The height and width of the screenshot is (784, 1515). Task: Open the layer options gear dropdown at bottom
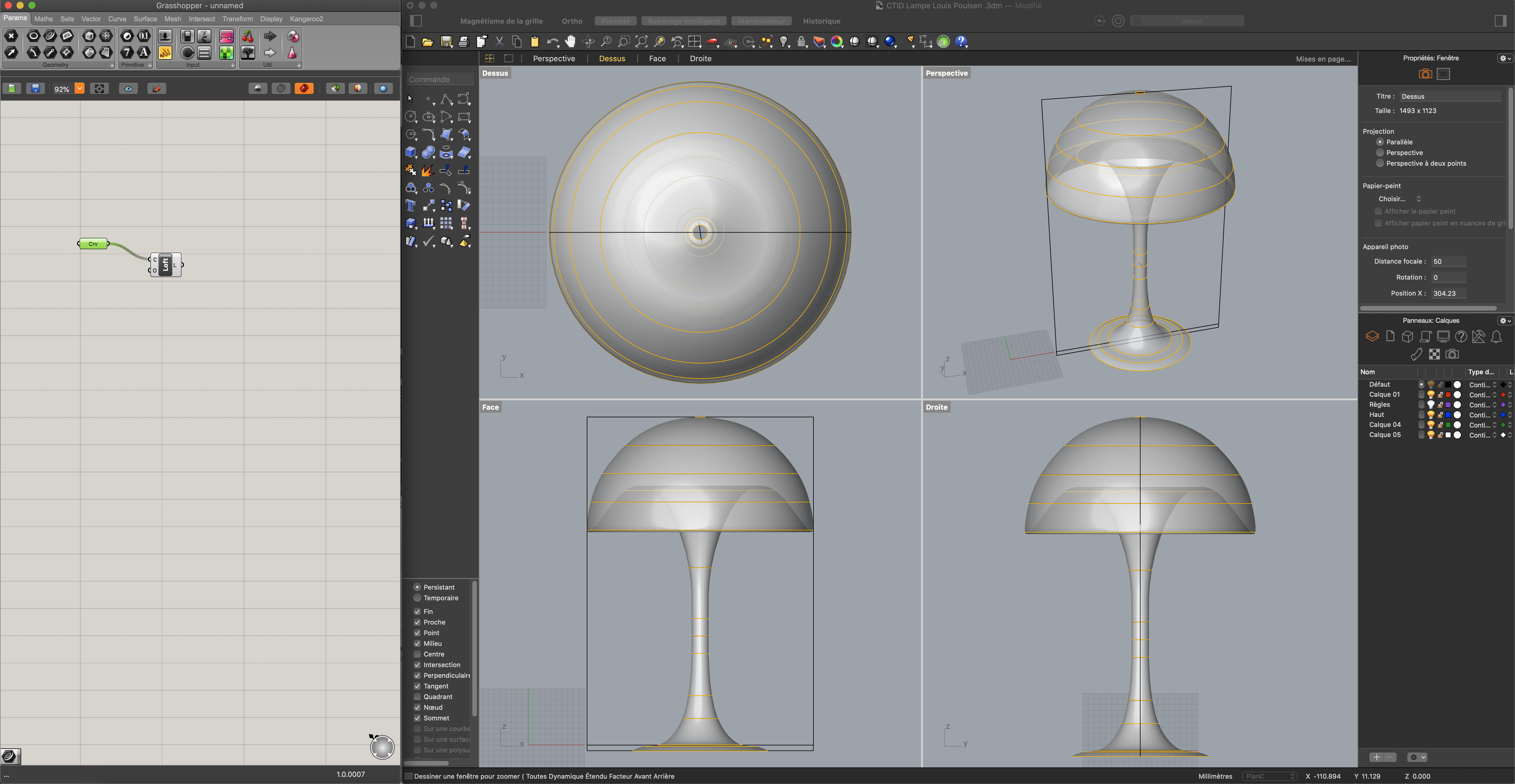(x=1417, y=757)
